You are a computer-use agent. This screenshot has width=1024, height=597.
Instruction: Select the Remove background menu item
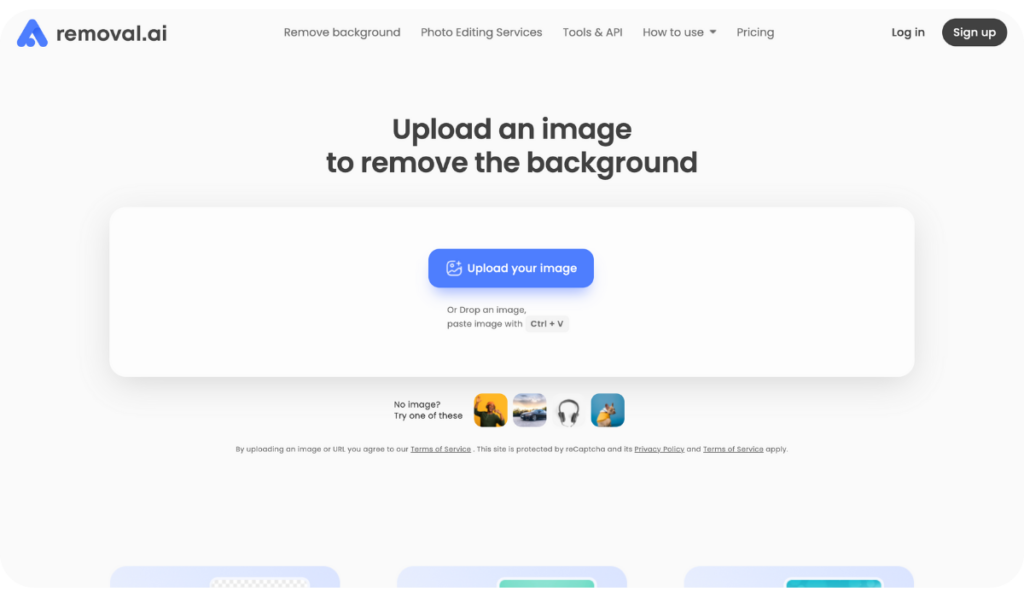coord(342,32)
